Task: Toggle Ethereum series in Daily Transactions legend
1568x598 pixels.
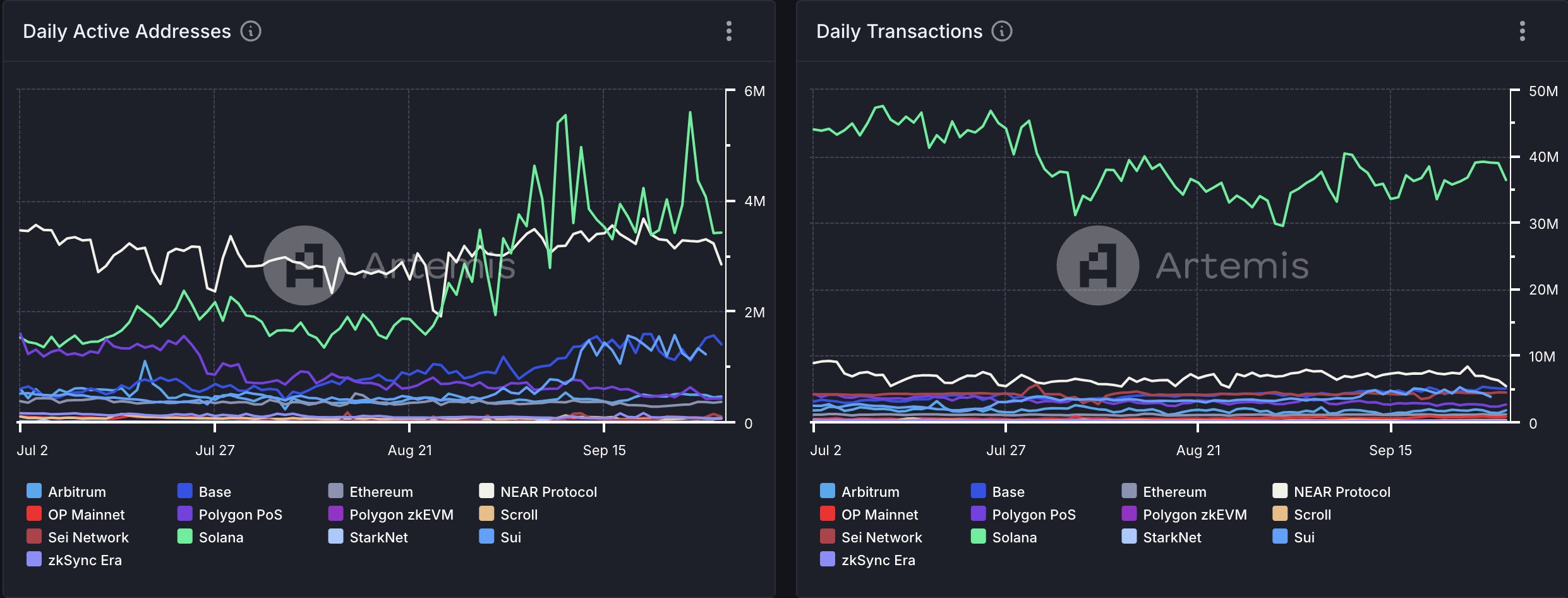Action: point(1164,491)
